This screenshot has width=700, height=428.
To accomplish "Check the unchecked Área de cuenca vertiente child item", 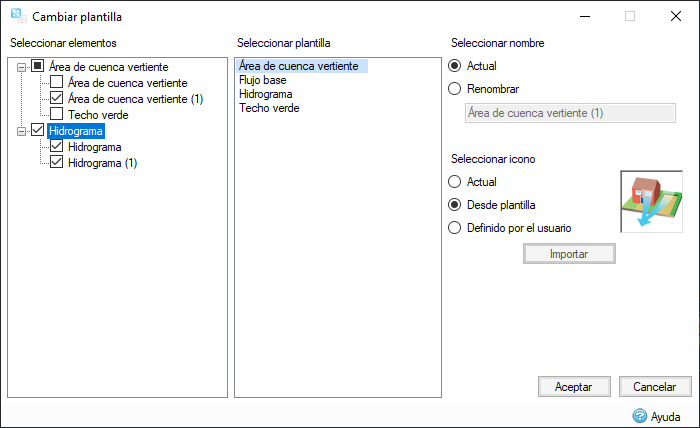I will [56, 82].
